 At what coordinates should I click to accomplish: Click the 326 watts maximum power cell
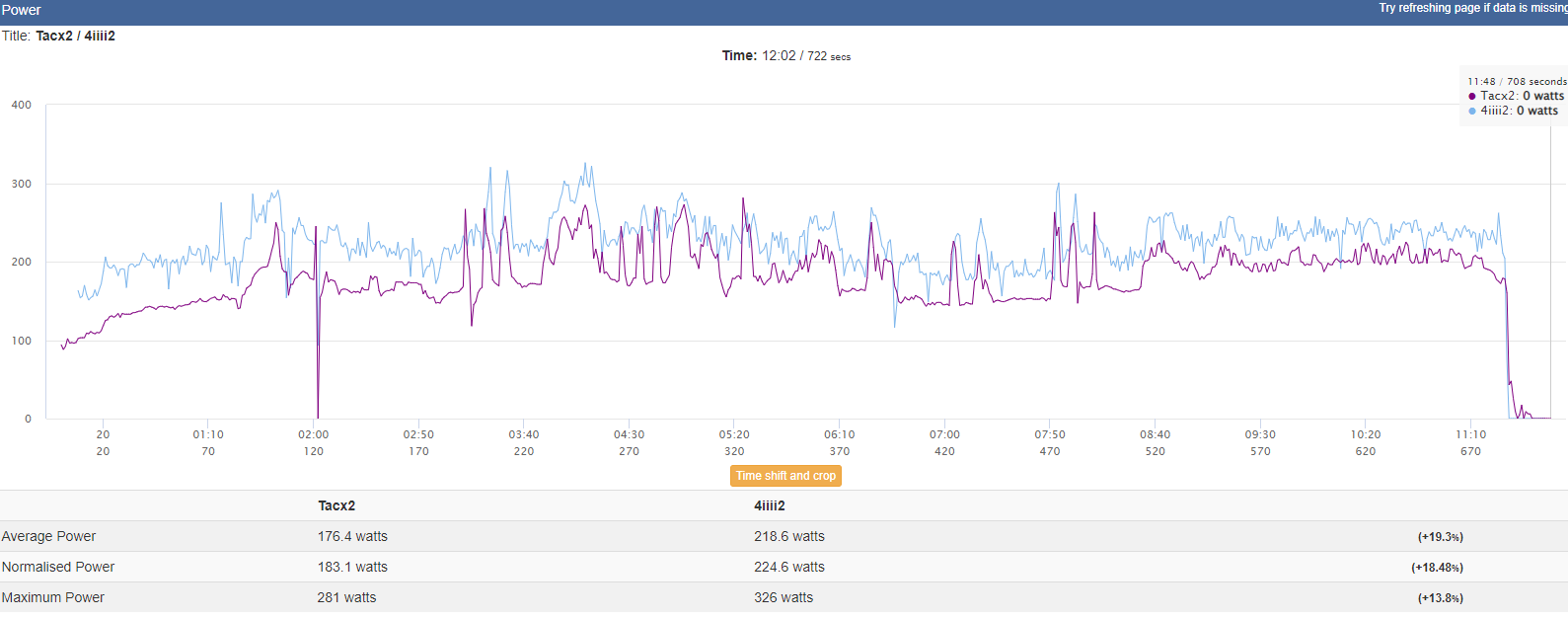pos(784,597)
